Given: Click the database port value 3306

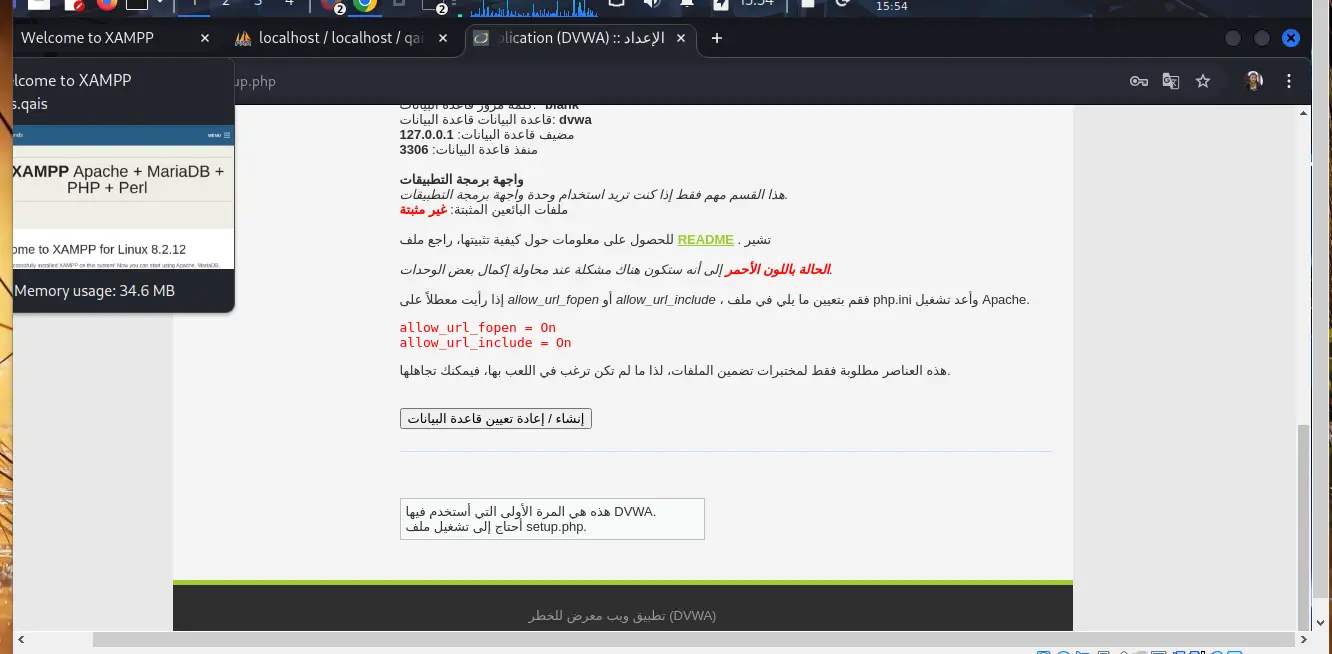Looking at the screenshot, I should (x=413, y=150).
